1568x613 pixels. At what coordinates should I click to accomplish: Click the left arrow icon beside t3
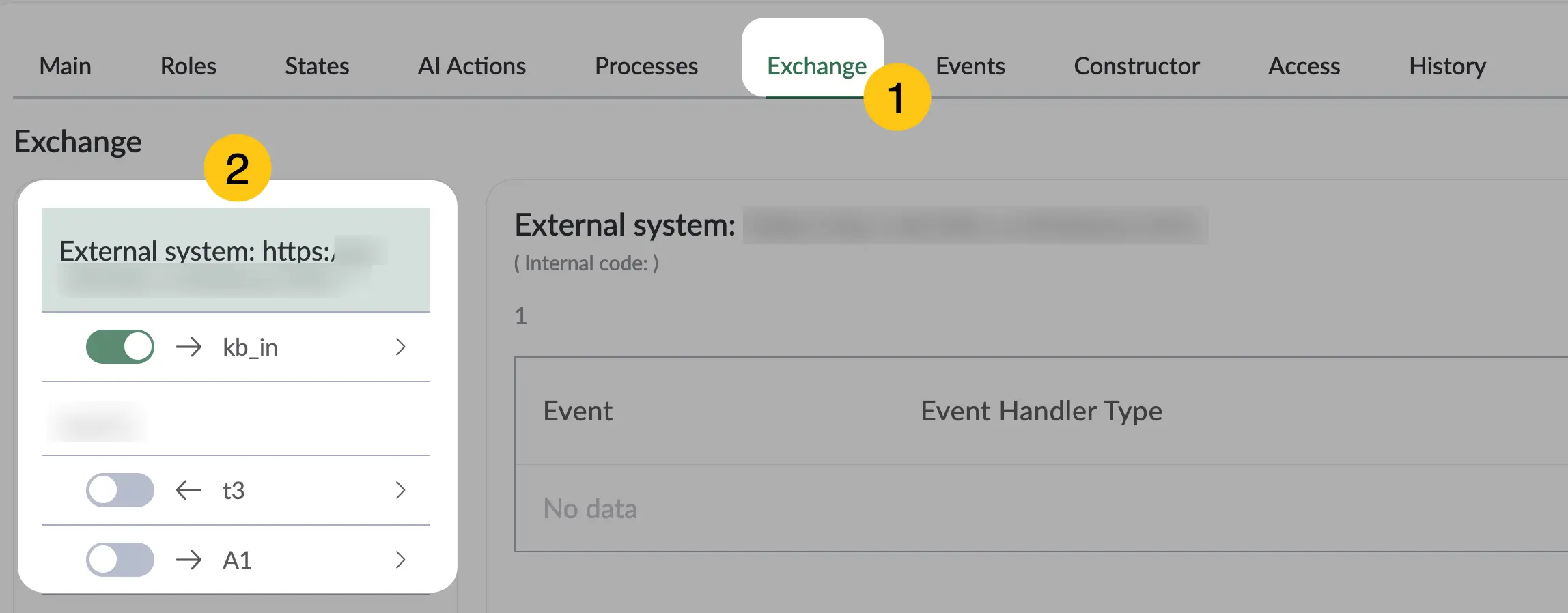coord(188,490)
